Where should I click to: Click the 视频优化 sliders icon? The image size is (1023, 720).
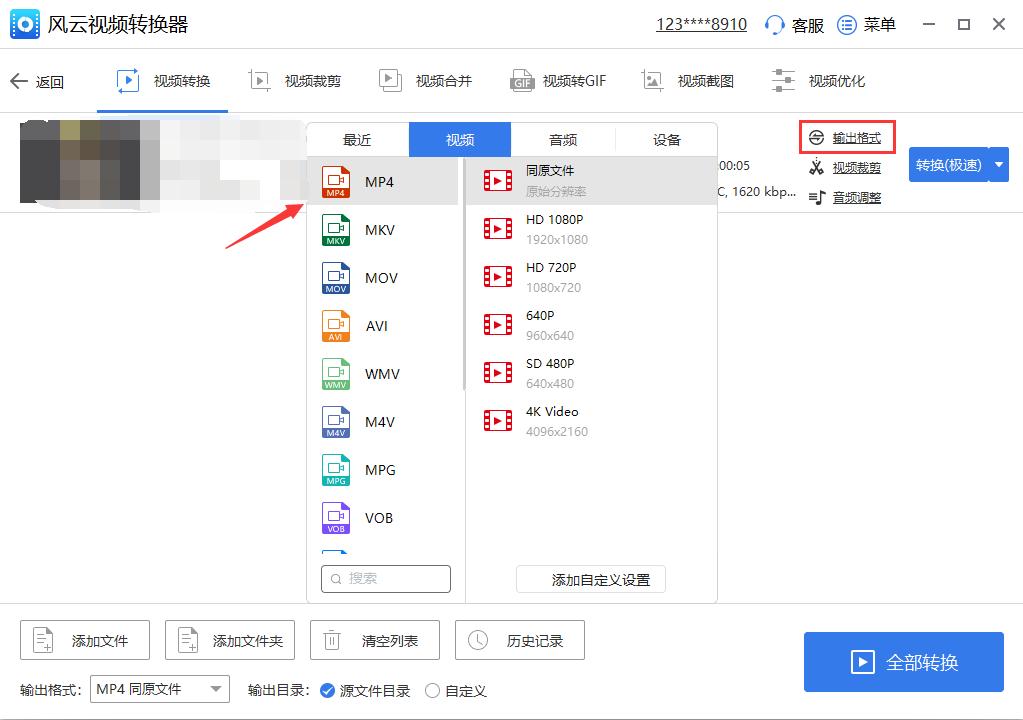[x=783, y=81]
